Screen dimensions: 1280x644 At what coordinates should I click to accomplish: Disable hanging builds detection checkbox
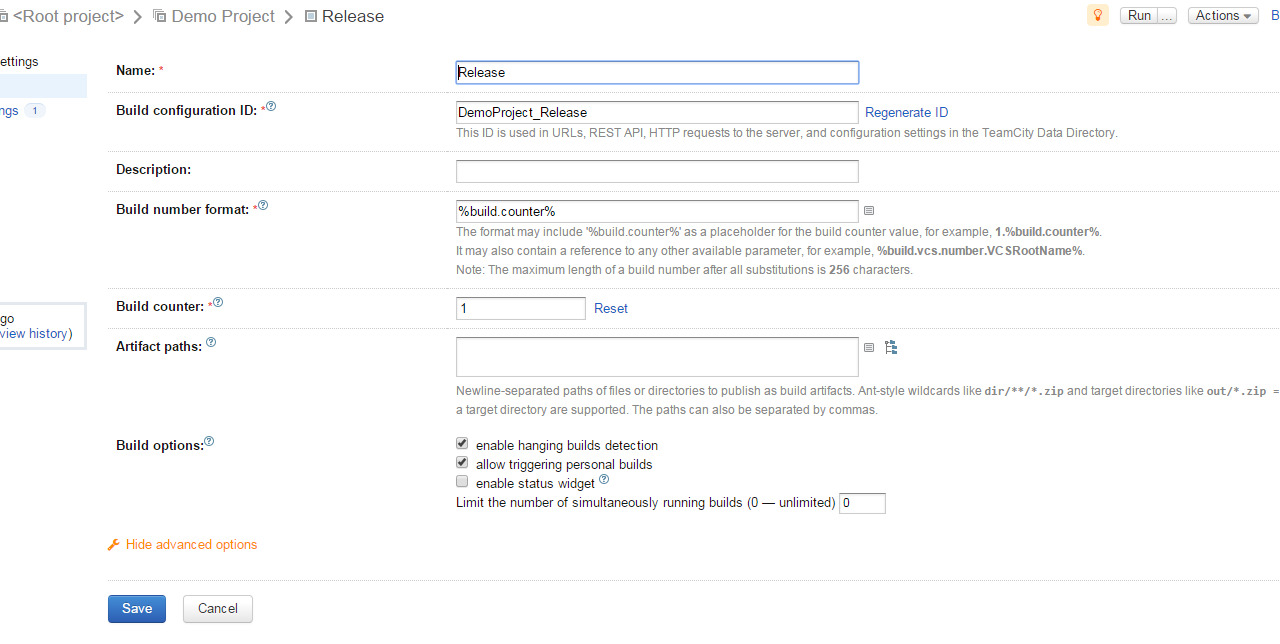[462, 444]
